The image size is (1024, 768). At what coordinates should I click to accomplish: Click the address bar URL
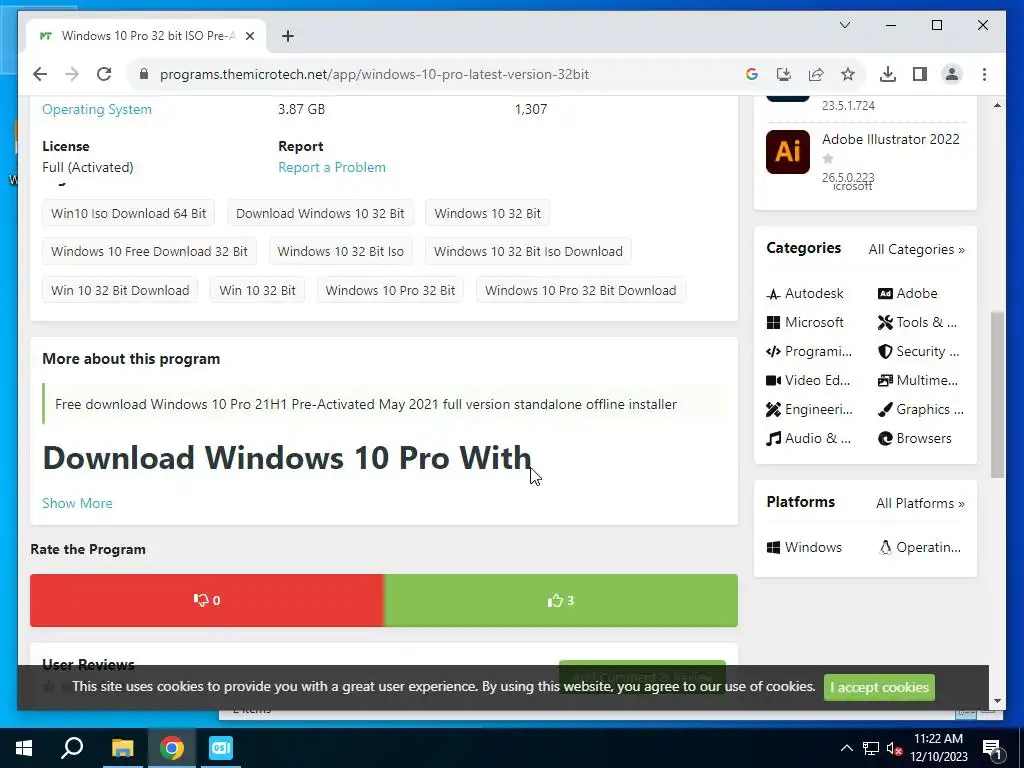[x=374, y=74]
